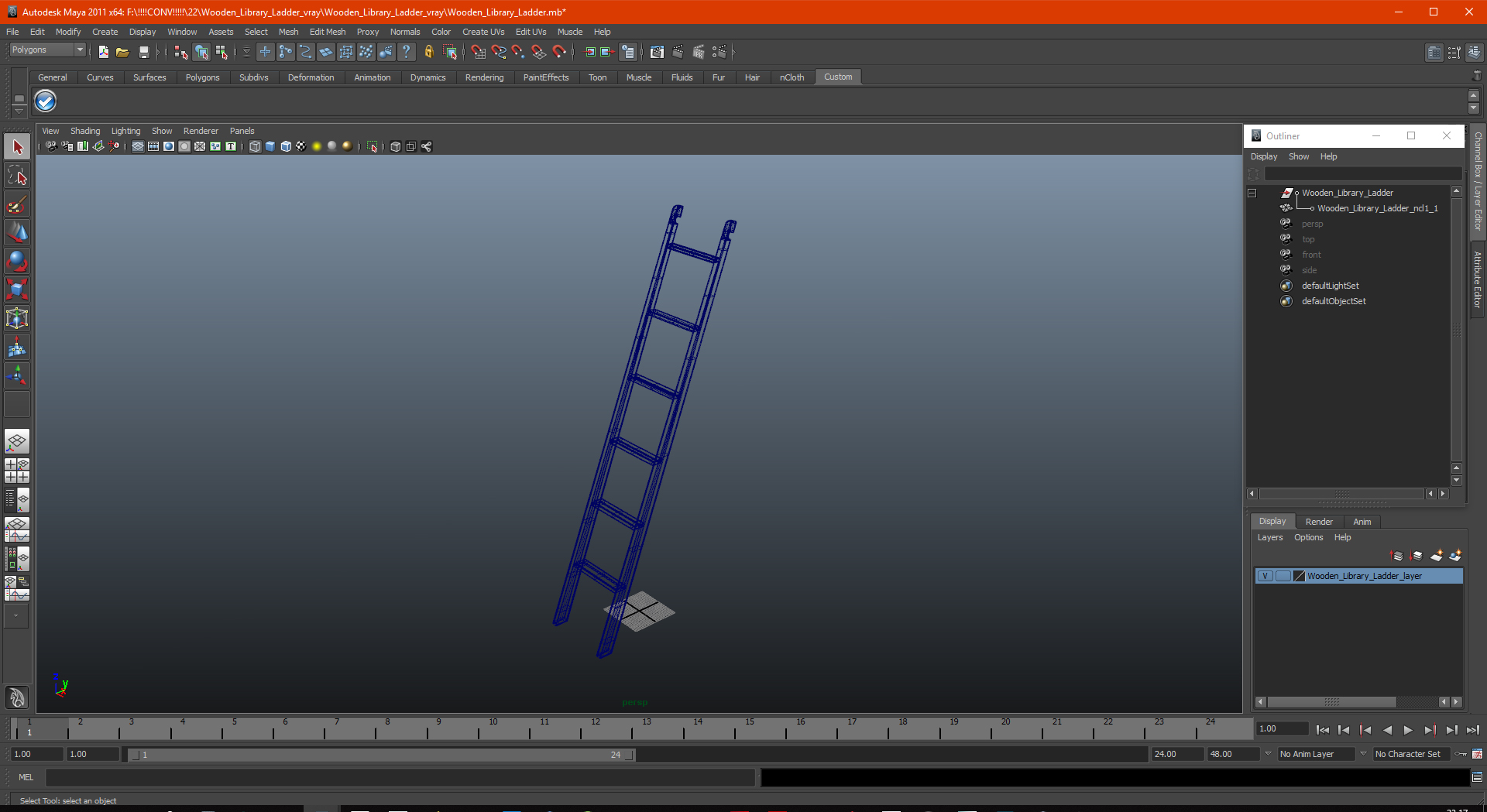This screenshot has height=812, width=1487.
Task: Open the Edit Mesh menu
Action: click(x=328, y=32)
